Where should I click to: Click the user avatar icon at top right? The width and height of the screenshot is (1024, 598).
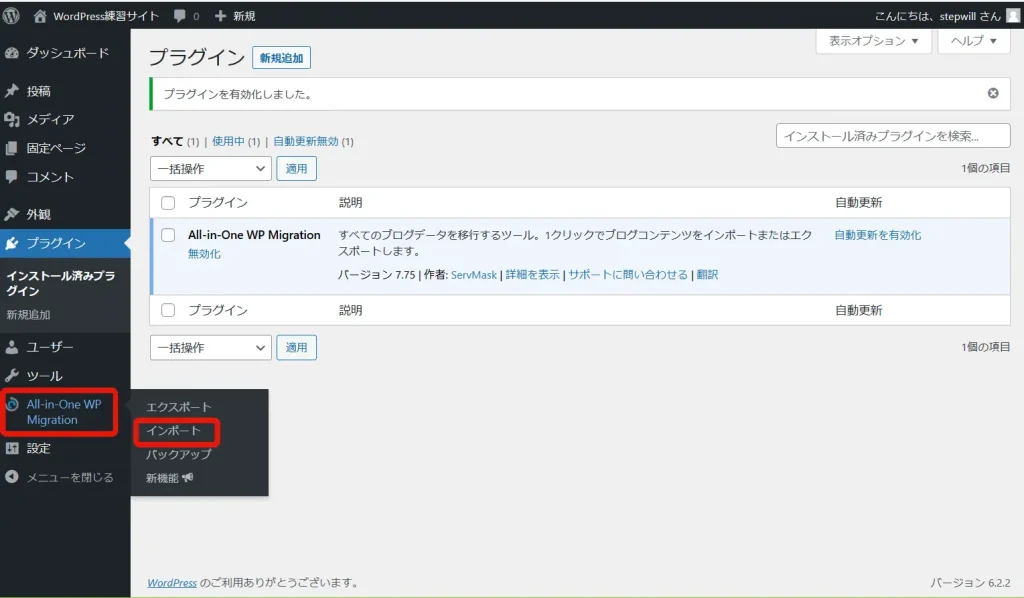pyautogui.click(x=1012, y=16)
